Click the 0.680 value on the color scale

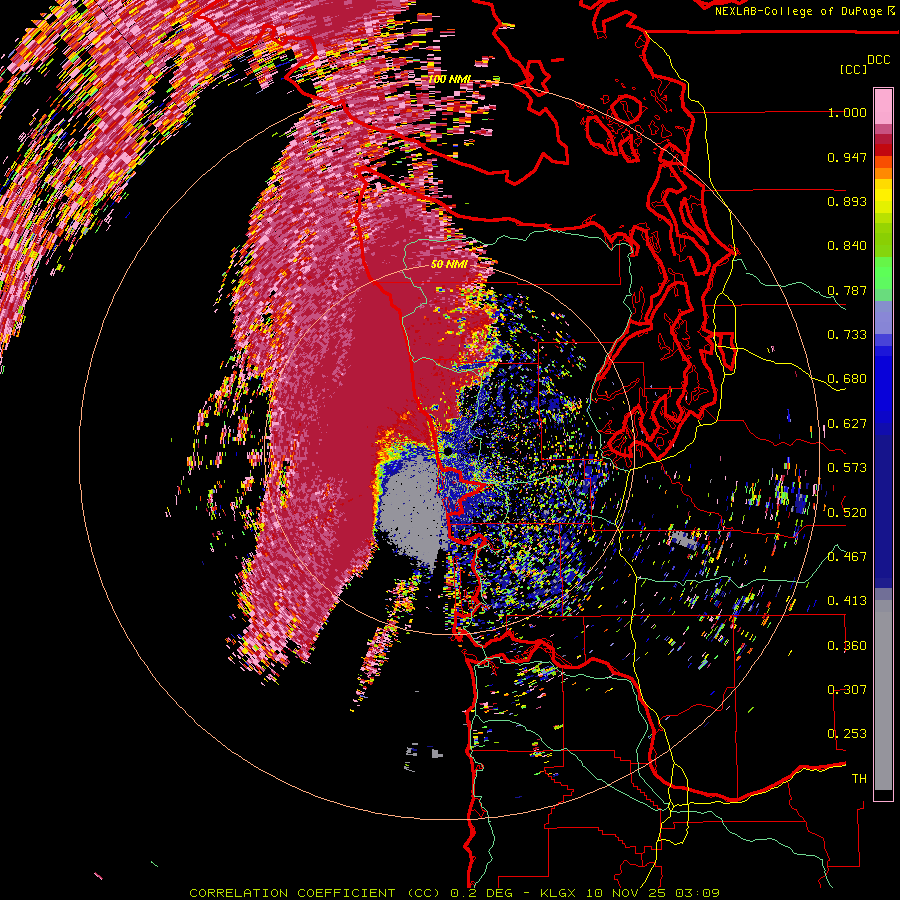coord(847,379)
